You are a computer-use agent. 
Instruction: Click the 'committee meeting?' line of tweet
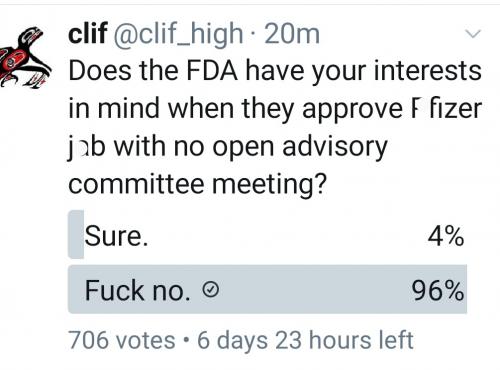(197, 184)
